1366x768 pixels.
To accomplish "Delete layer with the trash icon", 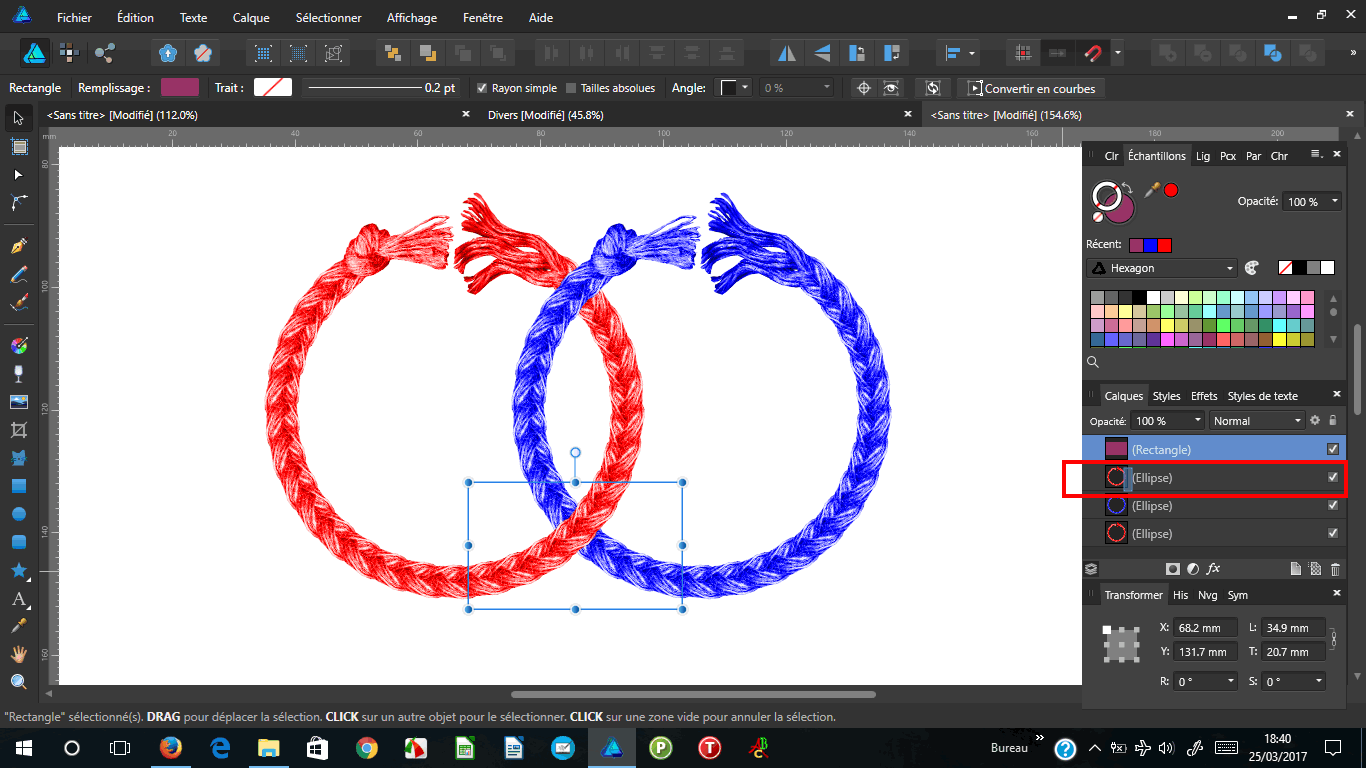I will click(1335, 569).
